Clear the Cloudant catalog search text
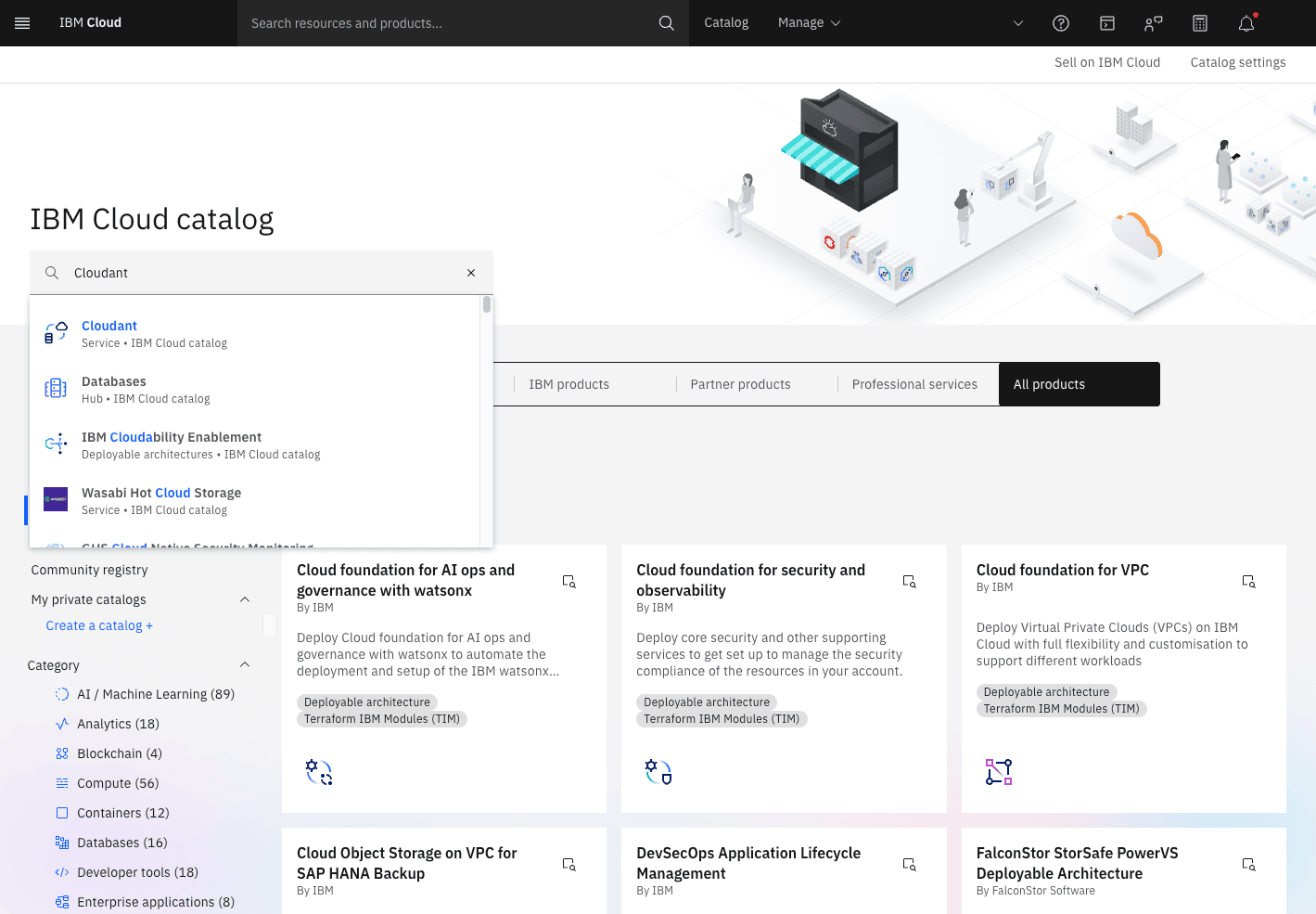This screenshot has height=914, width=1316. click(x=471, y=273)
